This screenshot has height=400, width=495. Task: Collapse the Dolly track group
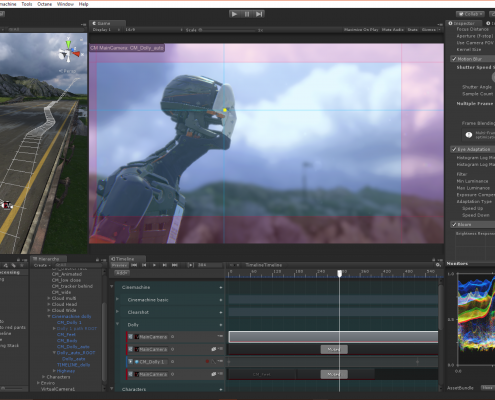click(x=117, y=324)
